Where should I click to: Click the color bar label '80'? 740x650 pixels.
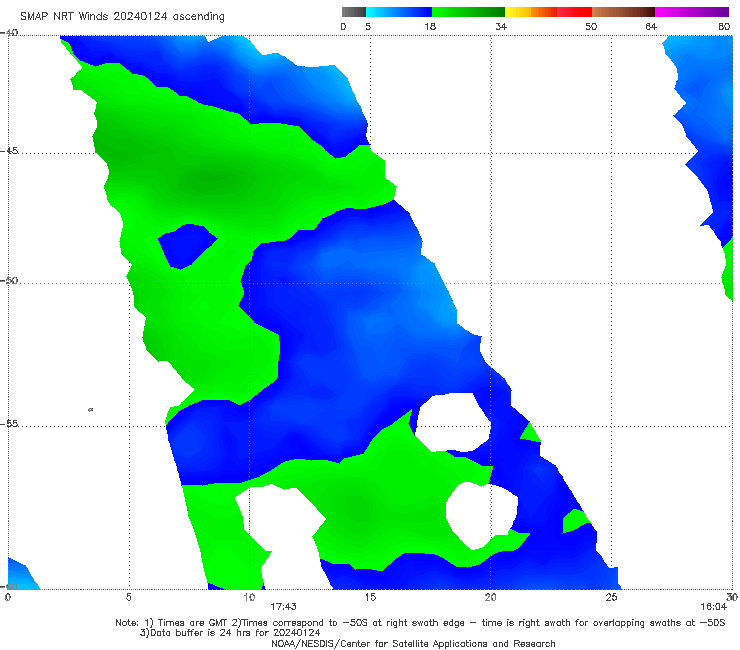point(724,26)
